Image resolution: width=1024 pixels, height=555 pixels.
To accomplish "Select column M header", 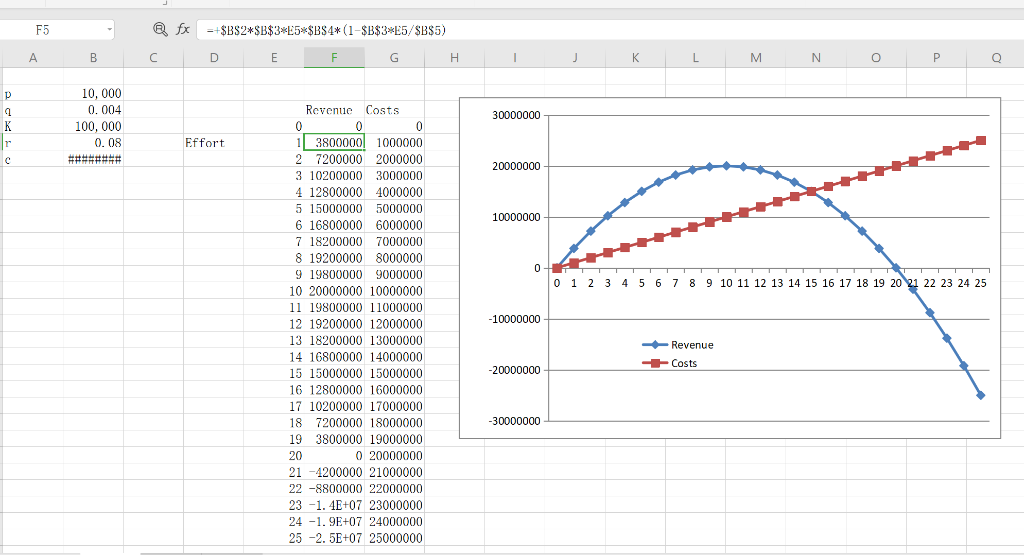I will pyautogui.click(x=756, y=57).
